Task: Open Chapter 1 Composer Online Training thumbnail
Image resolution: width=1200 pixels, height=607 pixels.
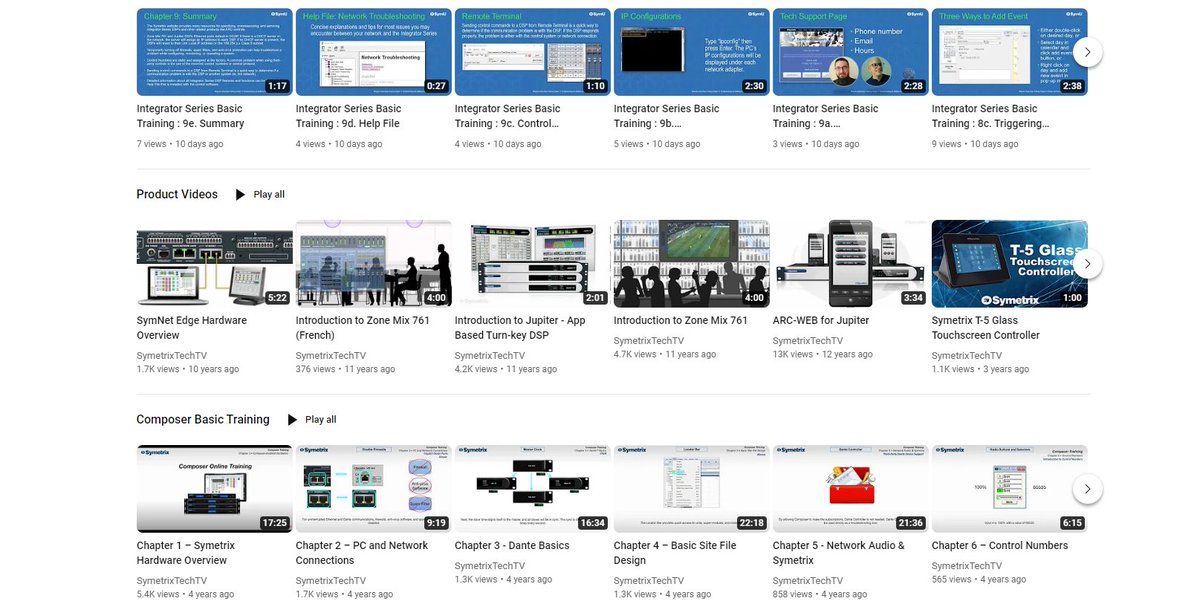Action: click(x=215, y=489)
